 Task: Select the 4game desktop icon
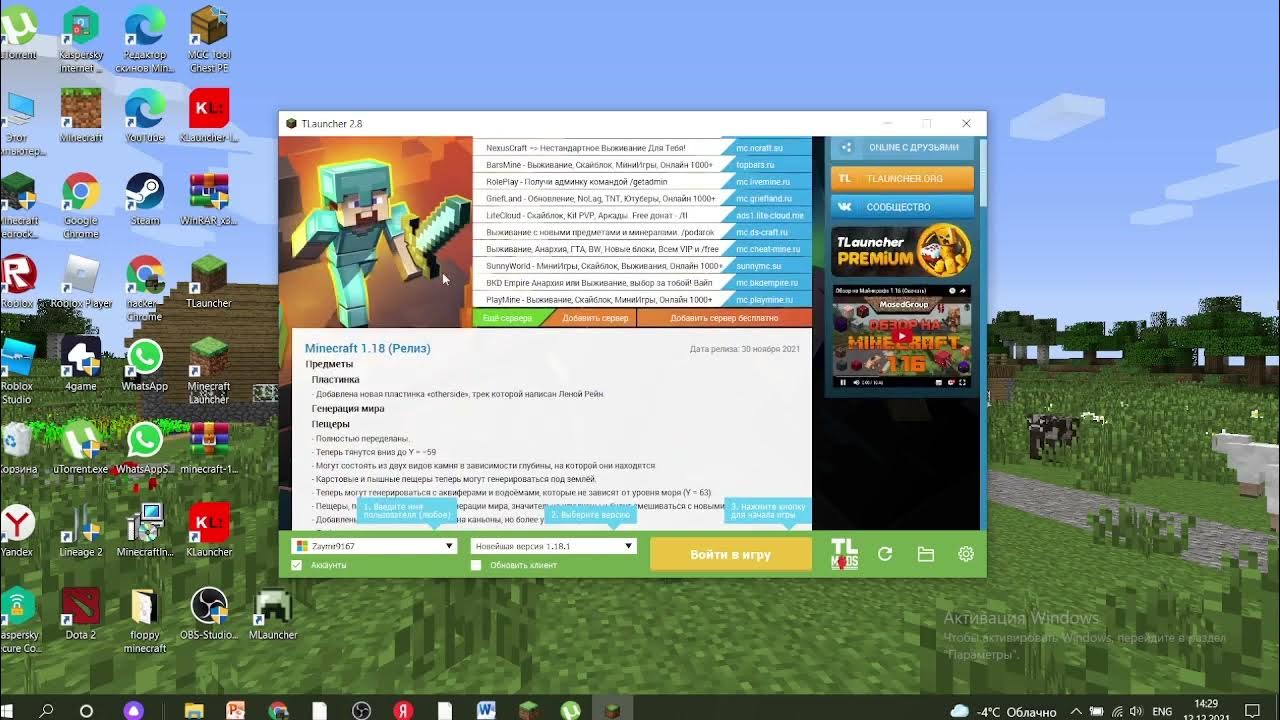coord(81,365)
